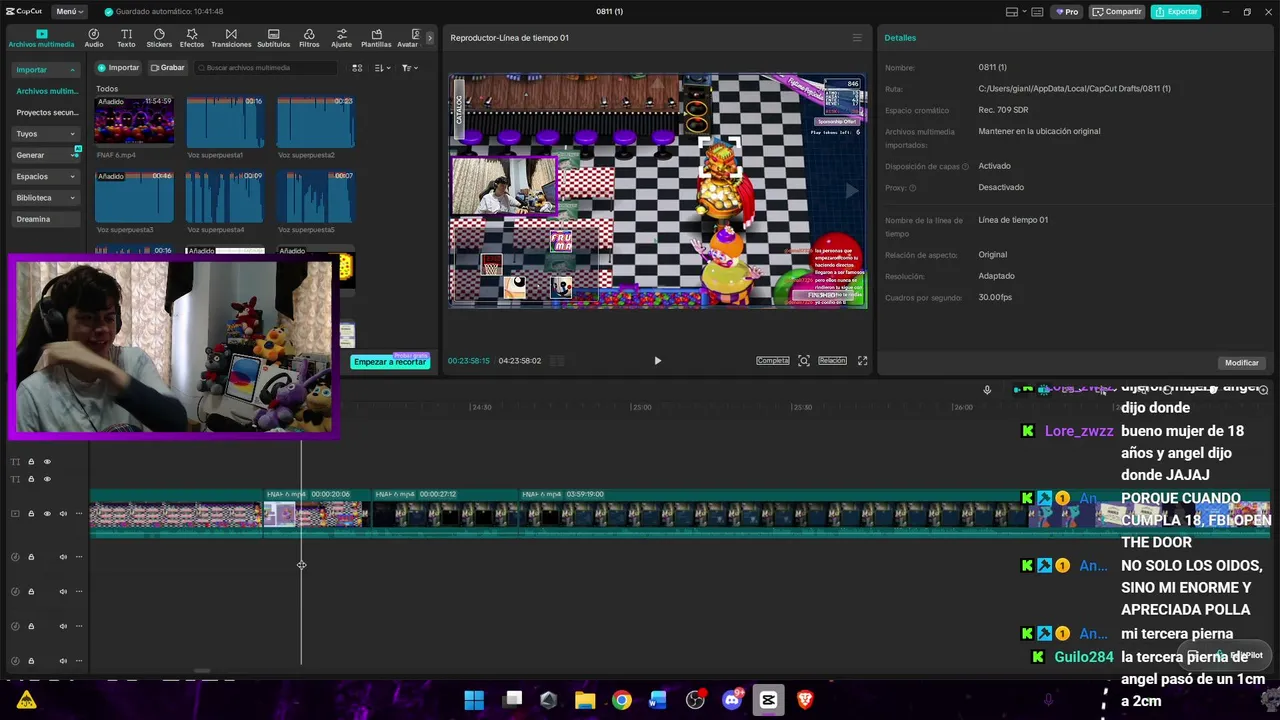
Task: Open the Transiciones panel
Action: 231,38
